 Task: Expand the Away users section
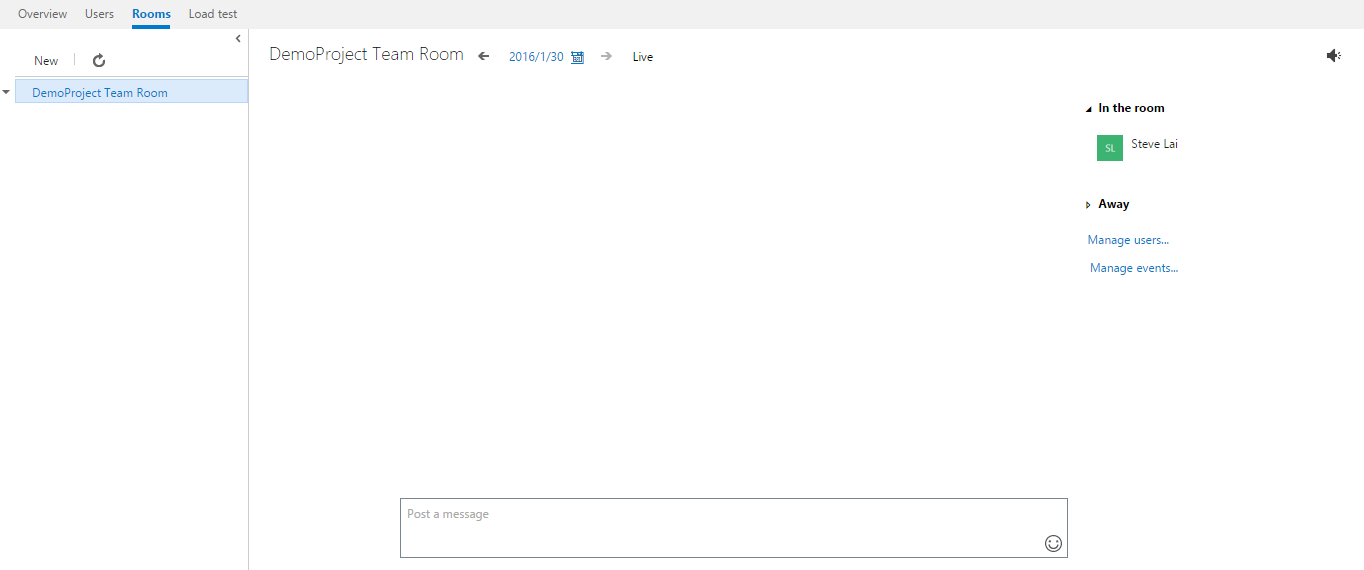1089,205
